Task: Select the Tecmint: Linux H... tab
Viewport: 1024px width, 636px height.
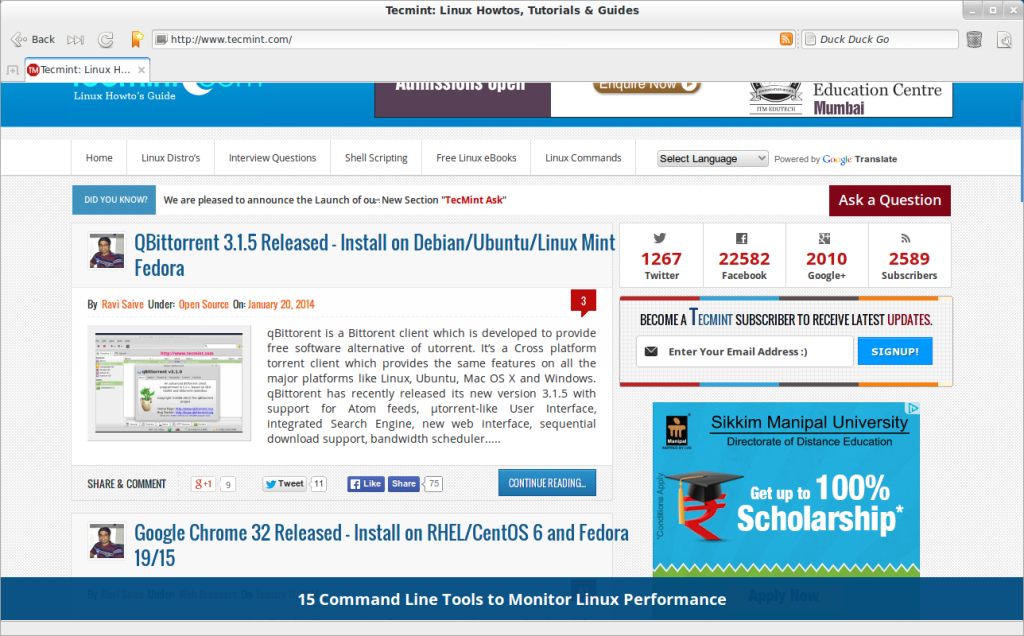Action: click(x=85, y=70)
